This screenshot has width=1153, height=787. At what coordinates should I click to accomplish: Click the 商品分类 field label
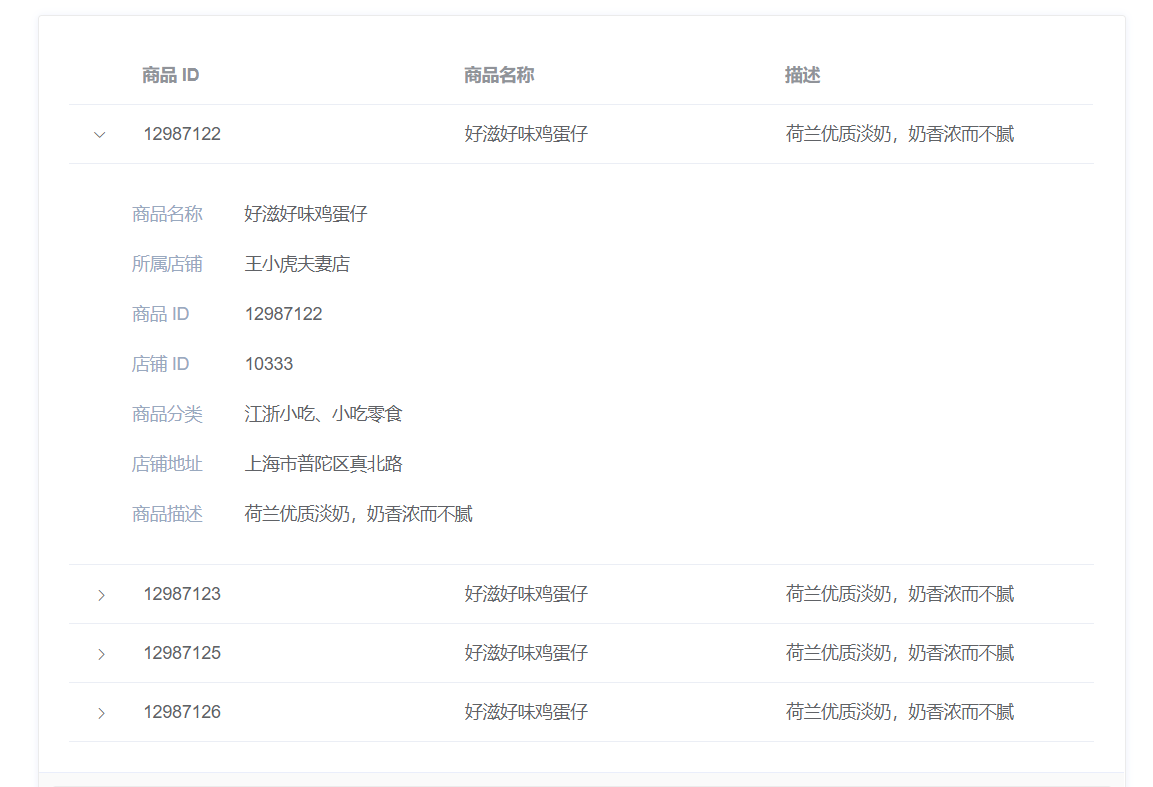pos(166,413)
